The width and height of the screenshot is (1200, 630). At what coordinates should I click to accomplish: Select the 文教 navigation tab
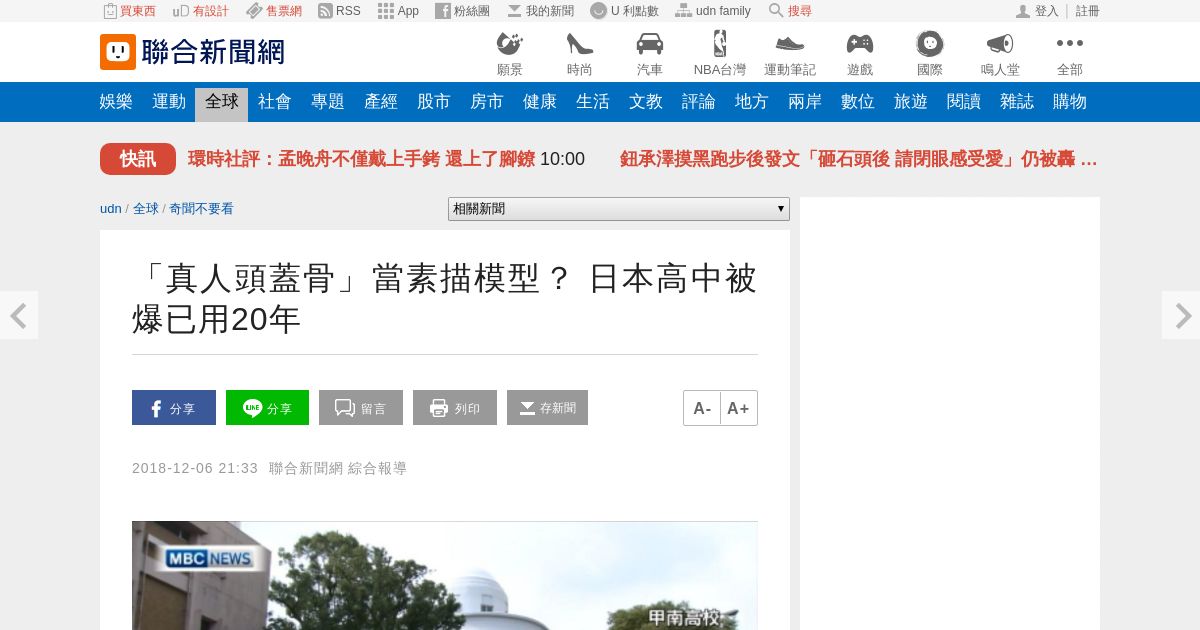click(x=646, y=102)
